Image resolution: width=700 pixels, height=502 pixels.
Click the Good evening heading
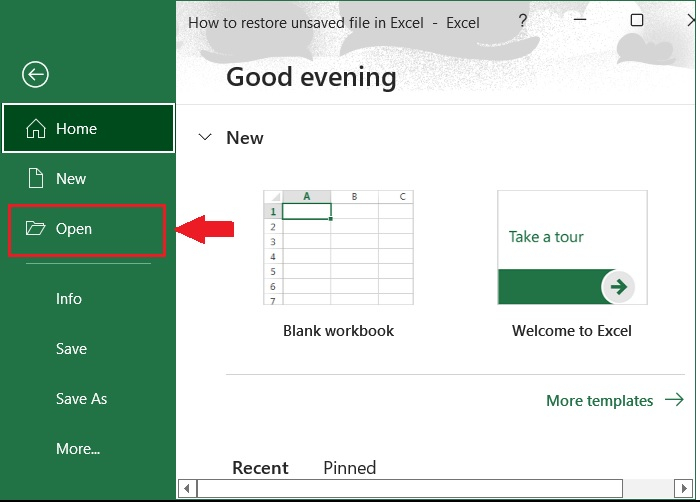[311, 77]
